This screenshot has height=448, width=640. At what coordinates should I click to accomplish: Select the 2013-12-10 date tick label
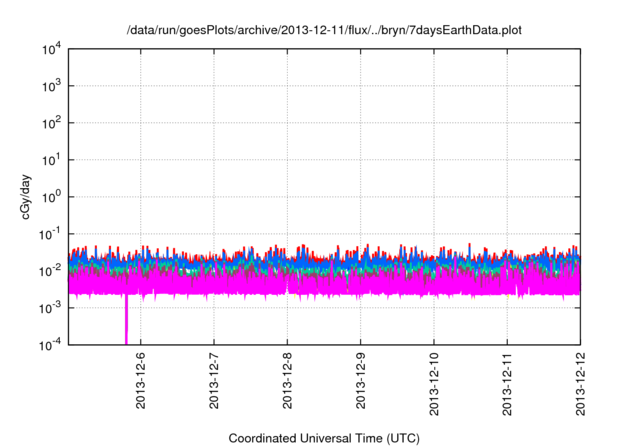pyautogui.click(x=434, y=384)
